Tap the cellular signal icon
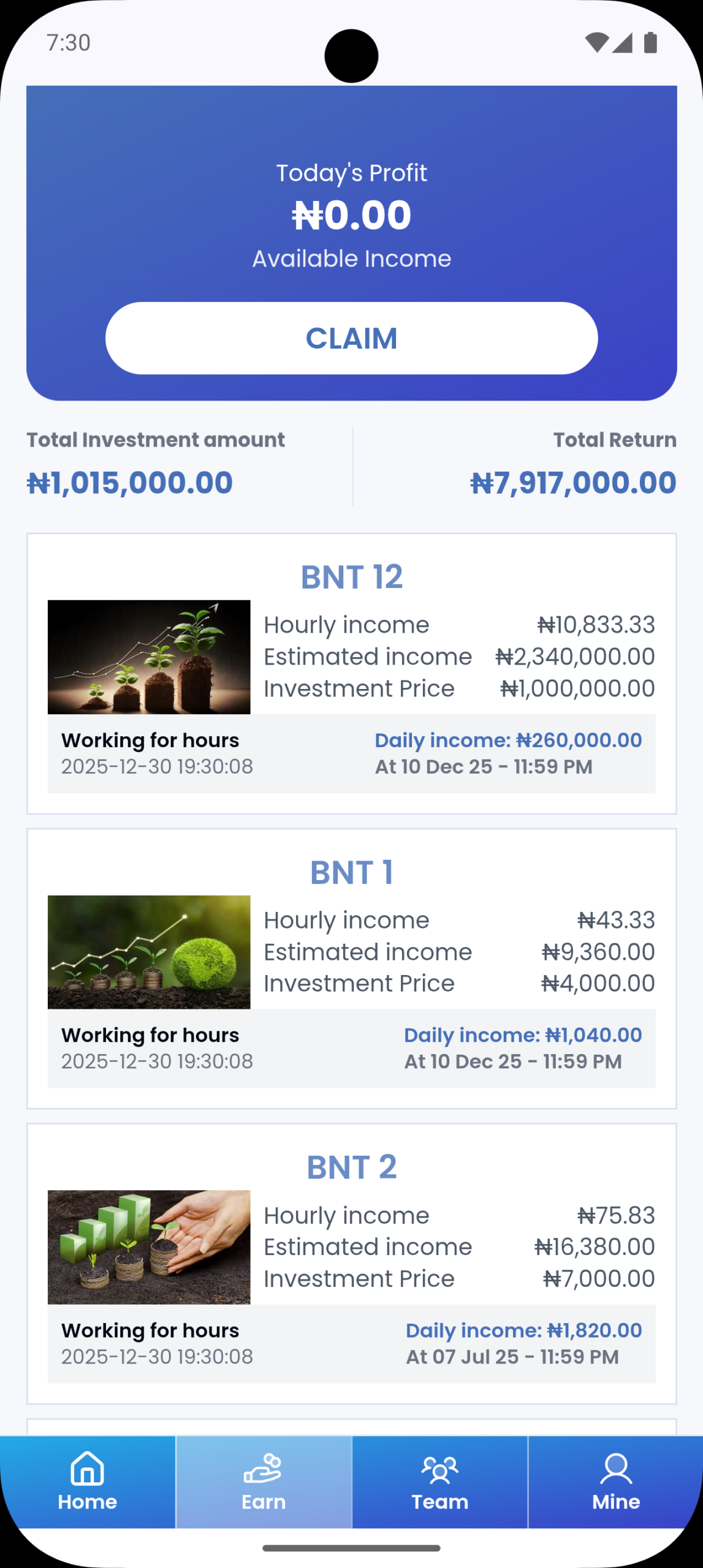Image resolution: width=703 pixels, height=1568 pixels. [623, 43]
